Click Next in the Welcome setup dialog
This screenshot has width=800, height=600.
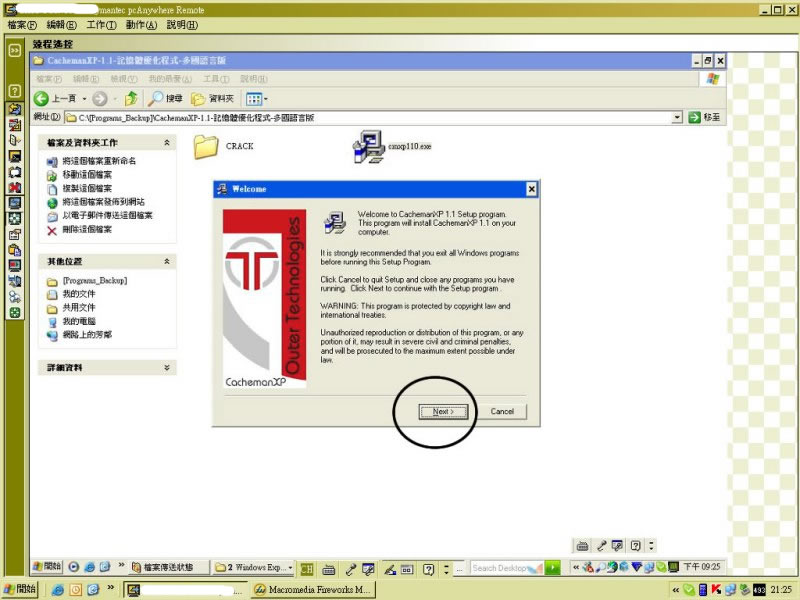[x=443, y=411]
